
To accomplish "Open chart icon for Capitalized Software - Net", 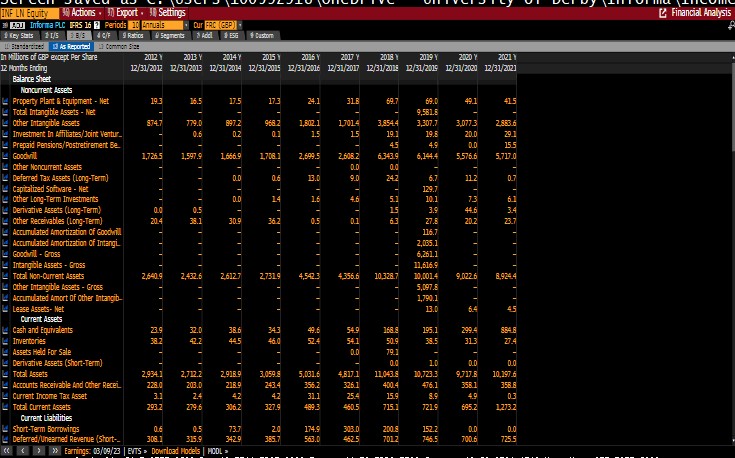I will coord(5,189).
